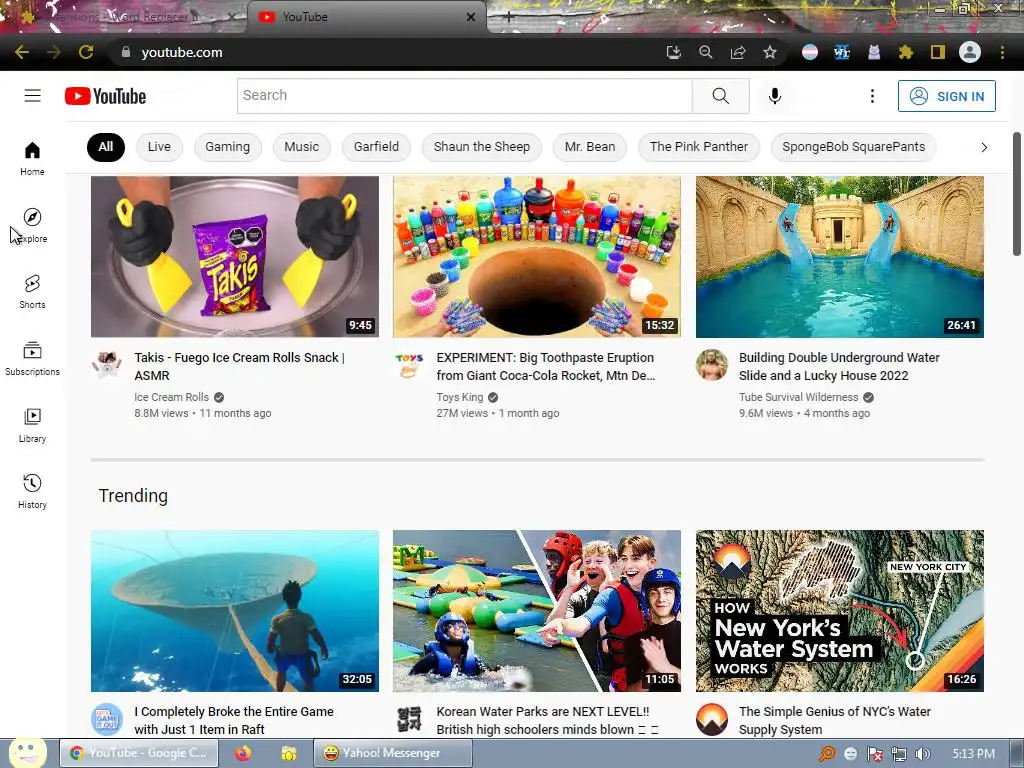Click the install app icon in address bar
The width and height of the screenshot is (1024, 768).
click(673, 52)
